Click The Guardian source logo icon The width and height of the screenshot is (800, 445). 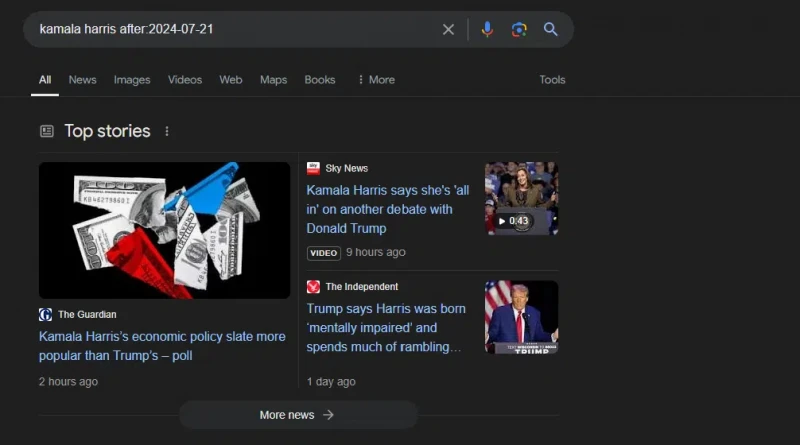(x=45, y=315)
